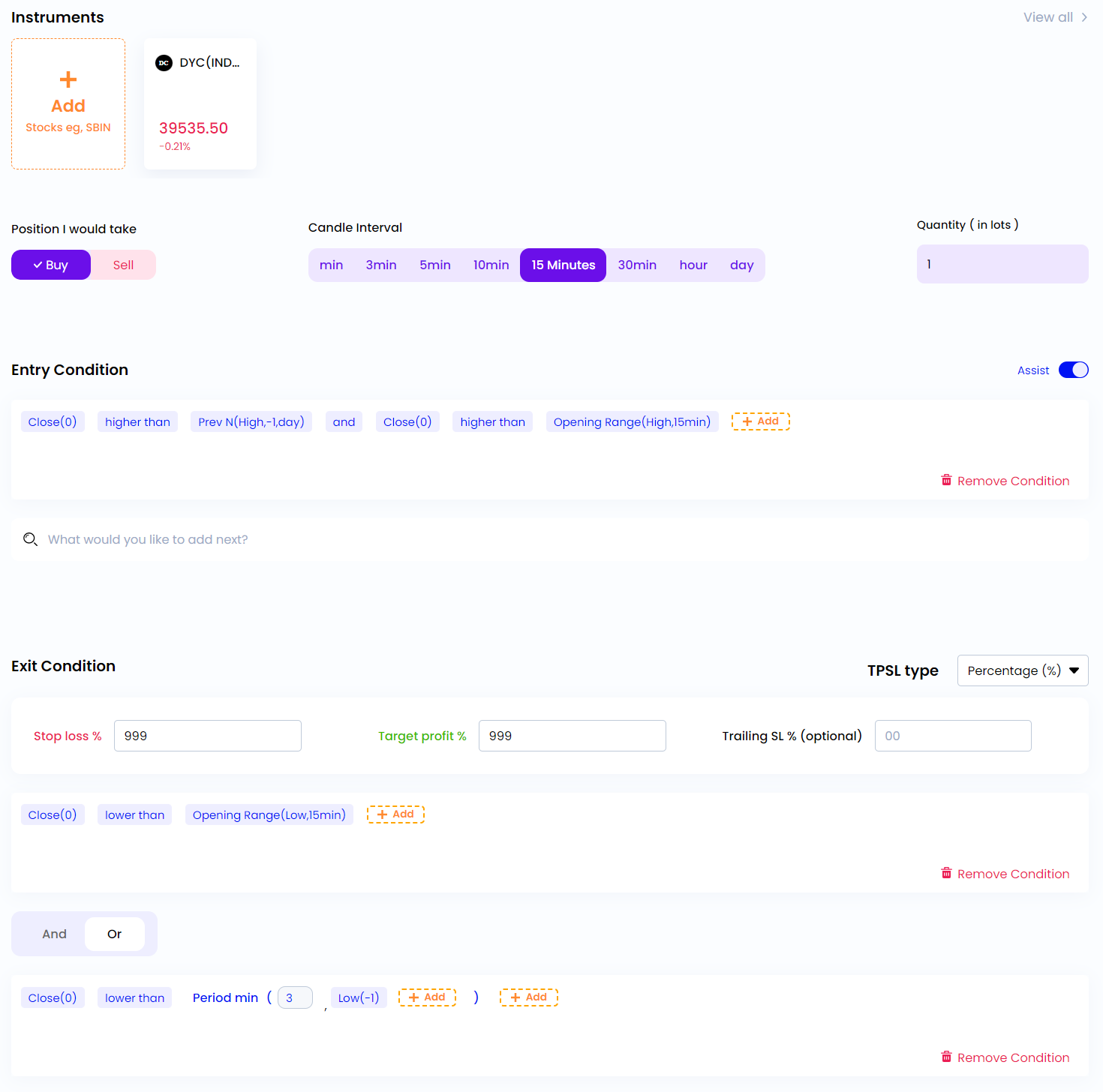The image size is (1103, 1092).
Task: Switch the position to Sell
Action: coord(122,264)
